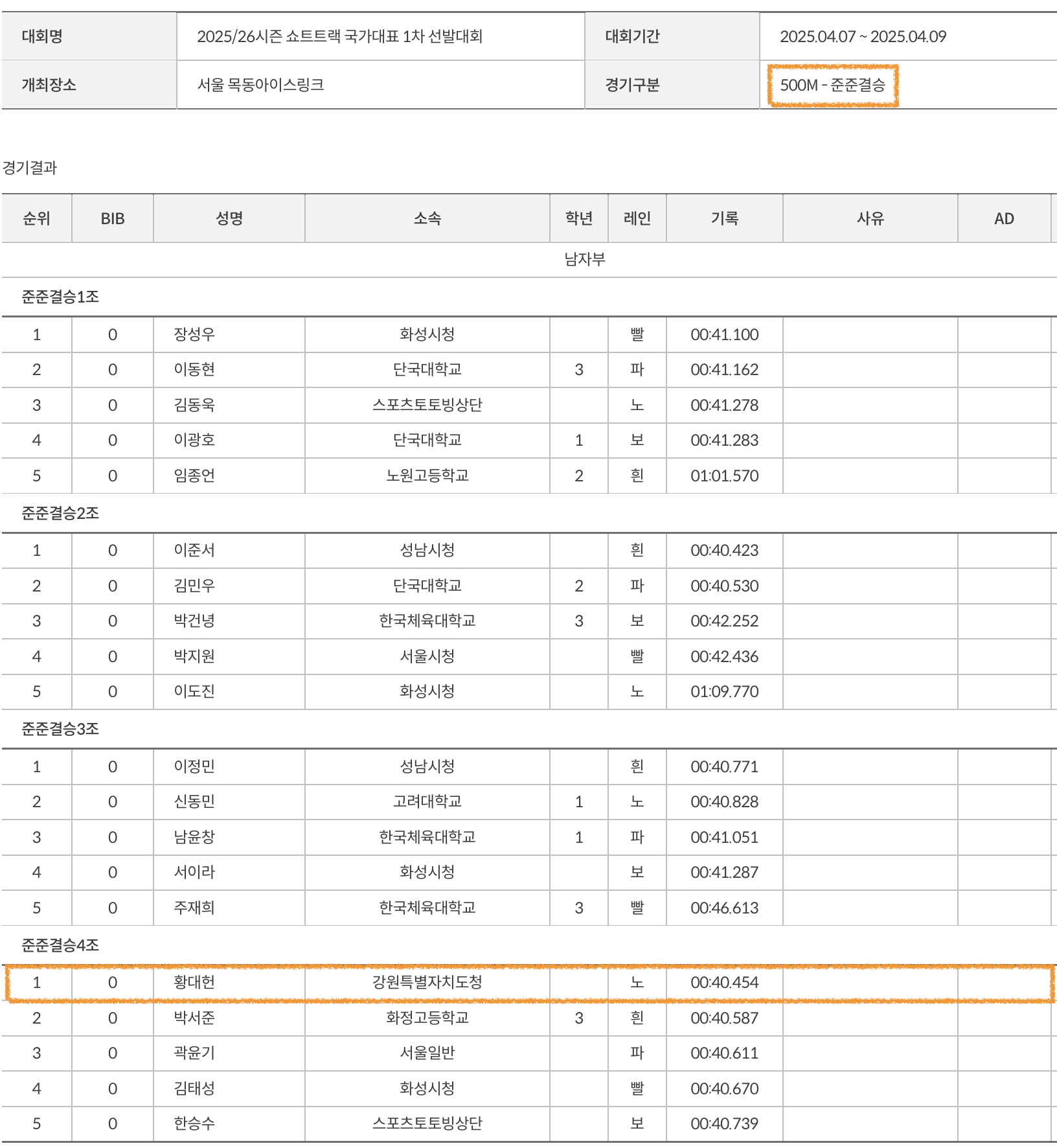The image size is (1057, 1148).
Task: Click the team name 고려대학교
Action: click(427, 801)
